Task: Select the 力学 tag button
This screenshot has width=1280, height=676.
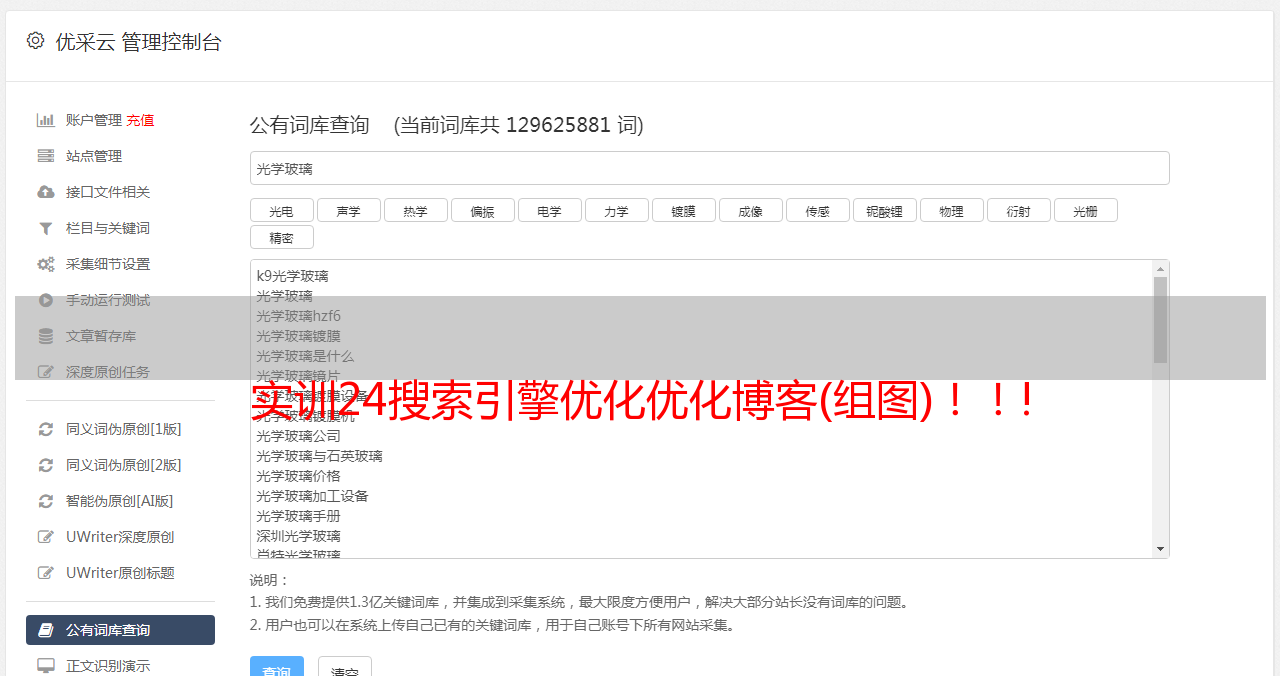Action: 616,211
